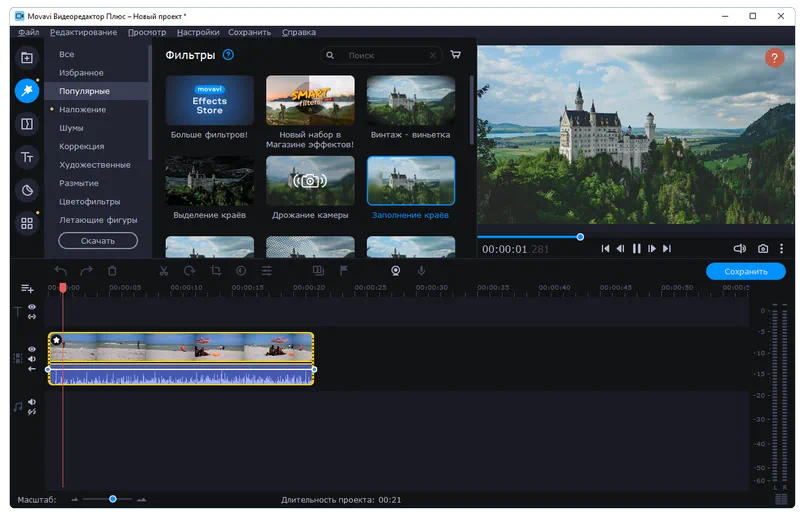Viewport: 800px width, 513px height.
Task: Select the Коррекция filter category
Action: point(81,146)
